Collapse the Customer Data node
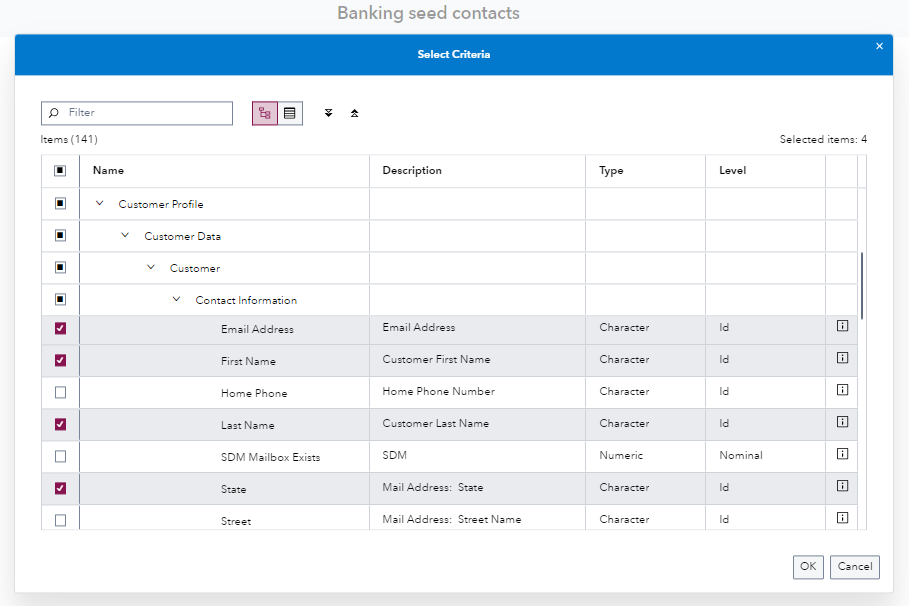Image resolution: width=909 pixels, height=606 pixels. pyautogui.click(x=125, y=235)
